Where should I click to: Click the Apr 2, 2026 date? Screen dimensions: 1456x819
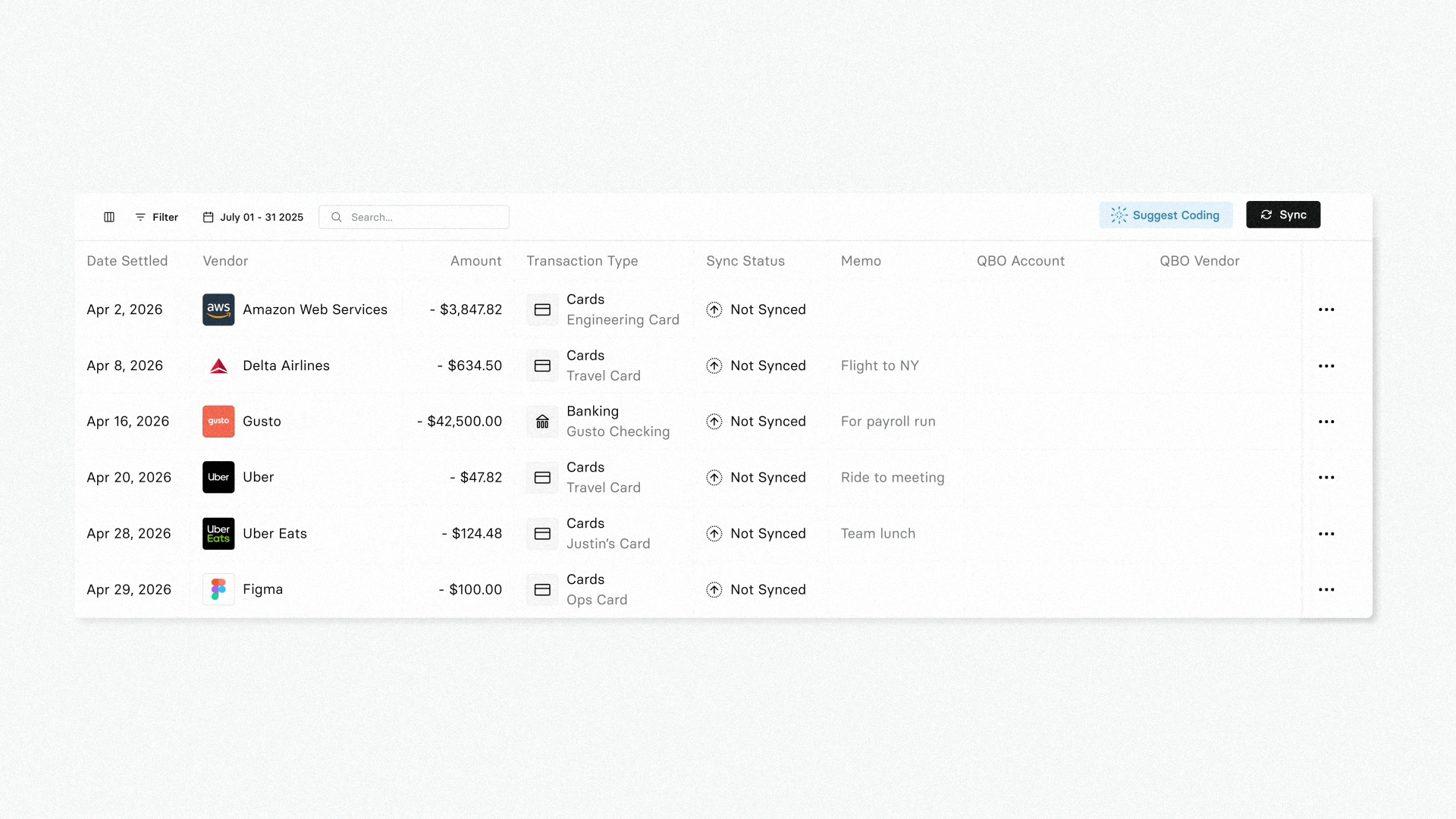click(124, 309)
